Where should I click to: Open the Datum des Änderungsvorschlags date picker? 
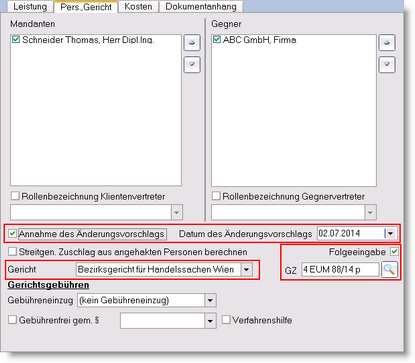pos(390,233)
